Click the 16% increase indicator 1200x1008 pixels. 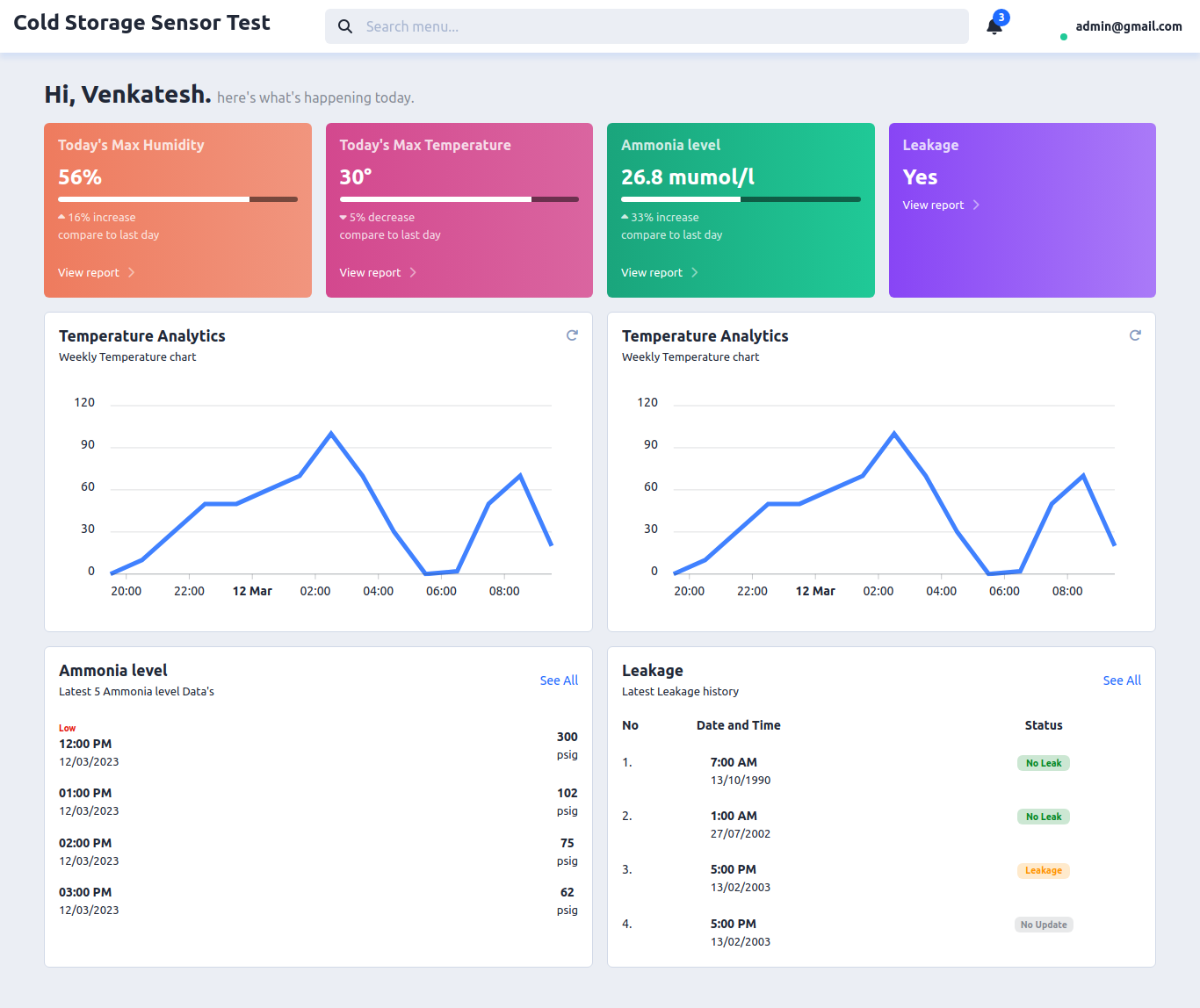click(x=97, y=217)
